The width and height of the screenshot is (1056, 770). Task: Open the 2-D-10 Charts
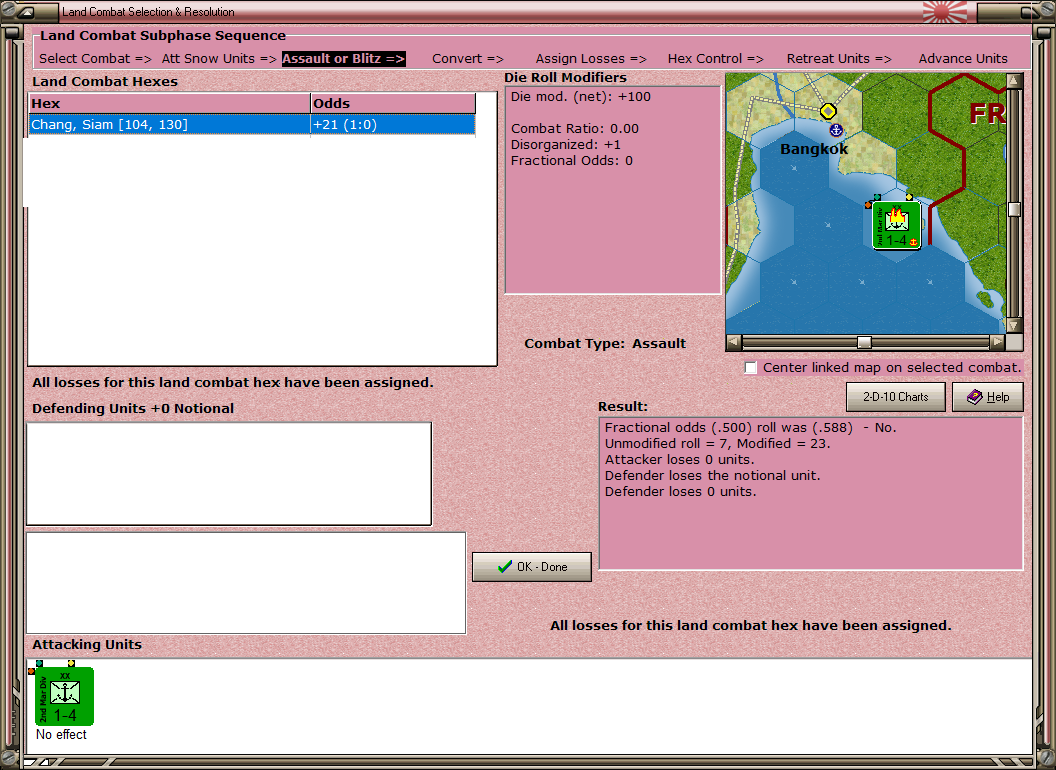click(x=896, y=397)
